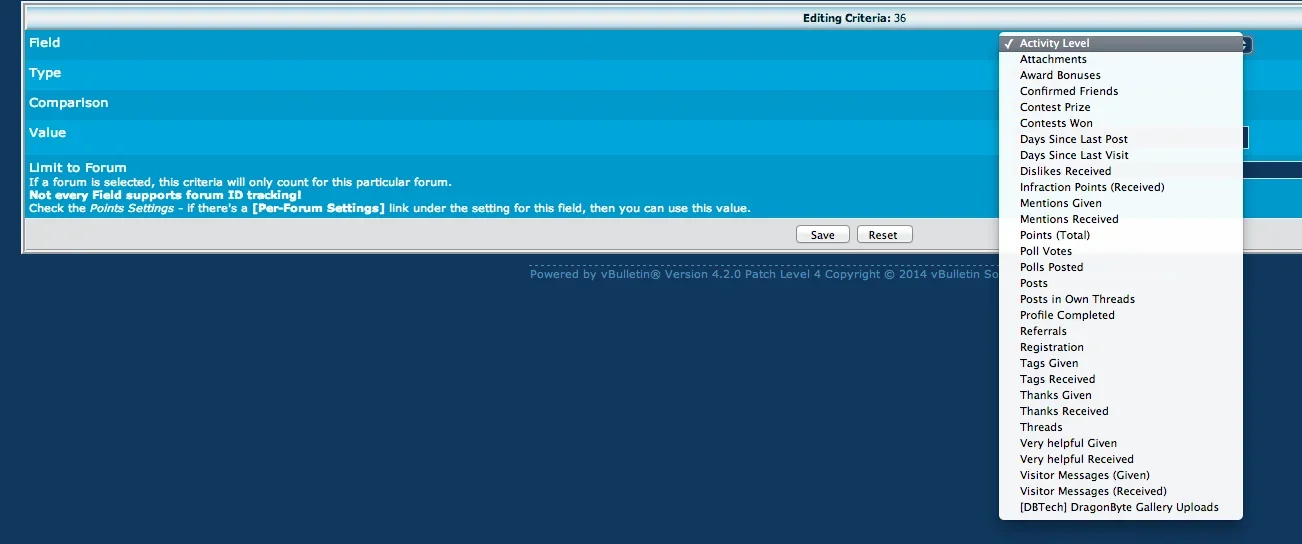Pick Confirmed Friends from dropdown list
Image resolution: width=1302 pixels, height=544 pixels.
[1121, 91]
